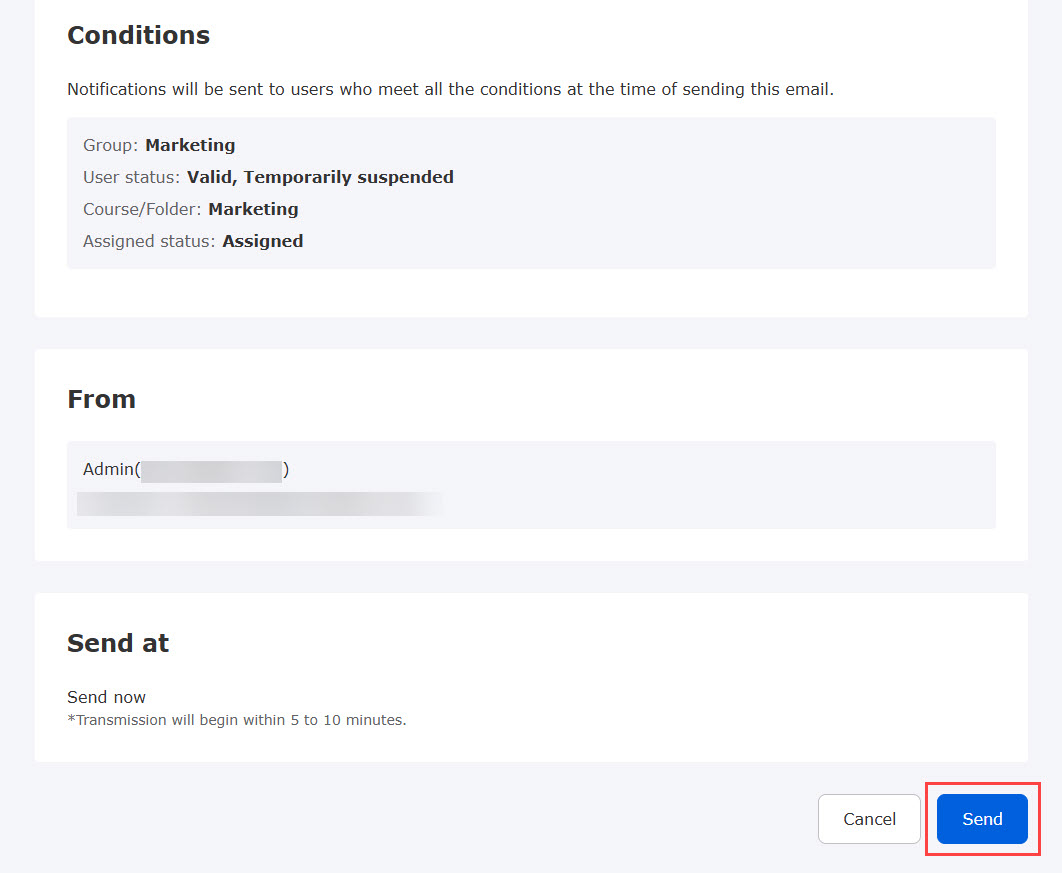Click the Send now text
Viewport: 1062px width, 873px height.
pos(106,697)
